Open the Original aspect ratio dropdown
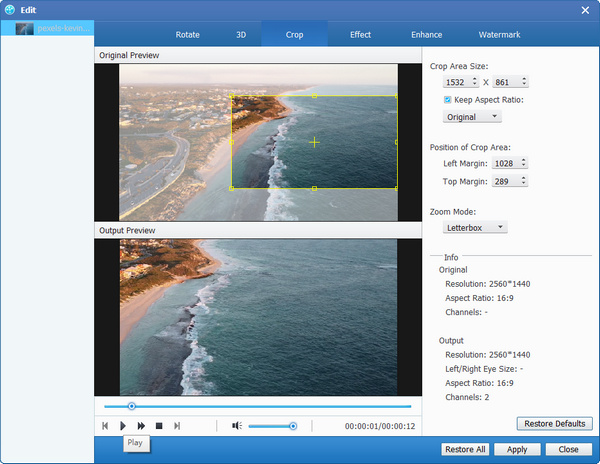 tap(473, 117)
